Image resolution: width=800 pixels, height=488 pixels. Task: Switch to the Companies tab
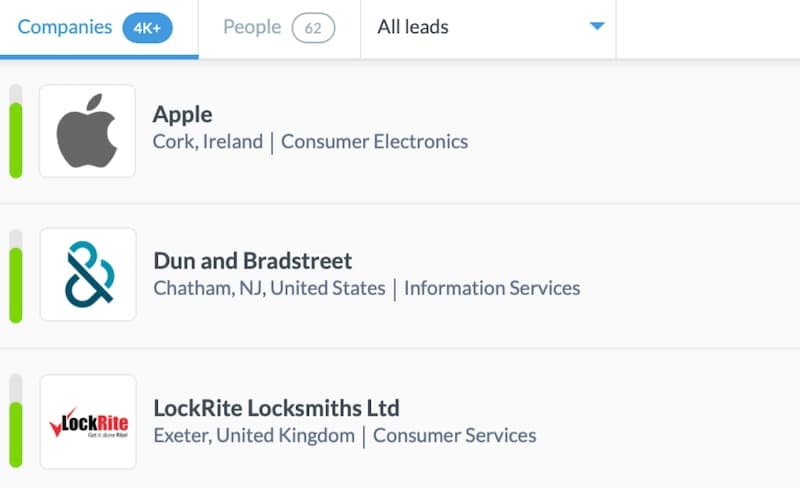click(65, 28)
